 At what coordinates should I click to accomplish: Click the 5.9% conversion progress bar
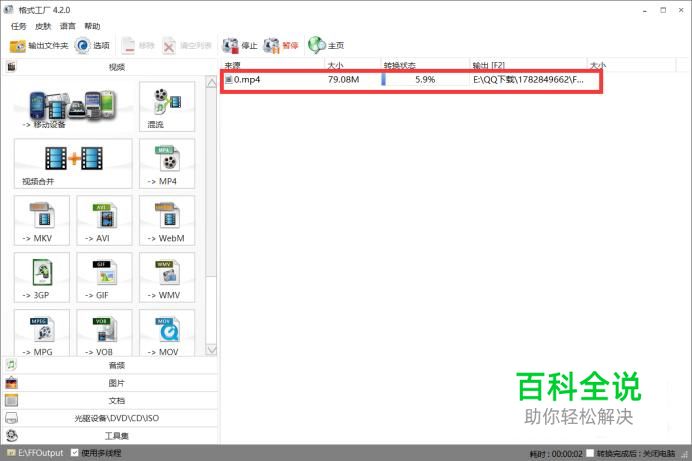click(x=425, y=80)
